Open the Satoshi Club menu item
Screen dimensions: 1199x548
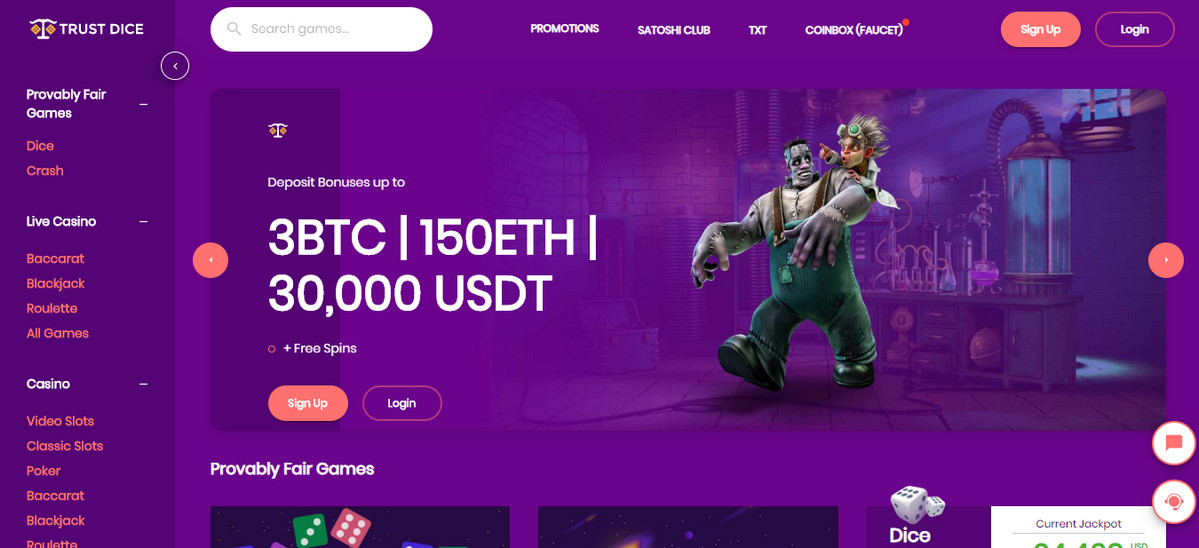674,31
